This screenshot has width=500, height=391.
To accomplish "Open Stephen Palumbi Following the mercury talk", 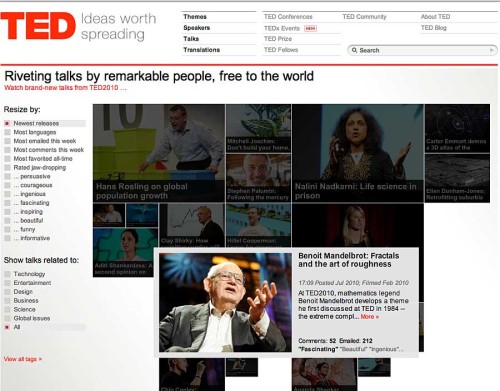I will click(x=258, y=178).
